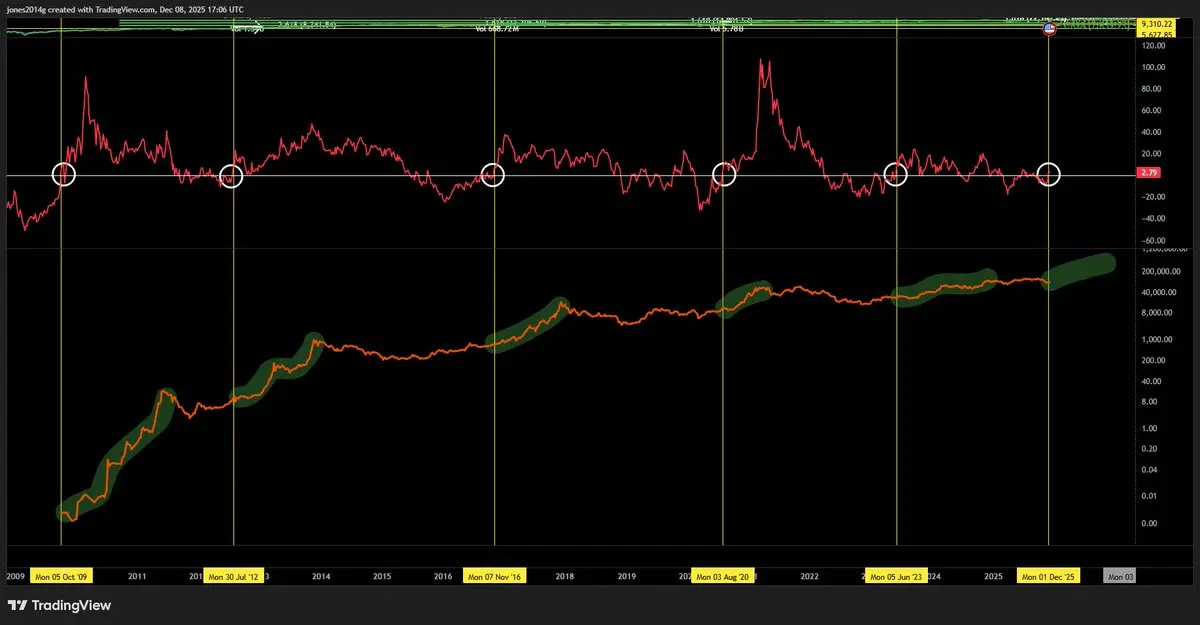The height and width of the screenshot is (625, 1200).
Task: Click the Vol 668.72M volume label
Action: click(x=497, y=30)
